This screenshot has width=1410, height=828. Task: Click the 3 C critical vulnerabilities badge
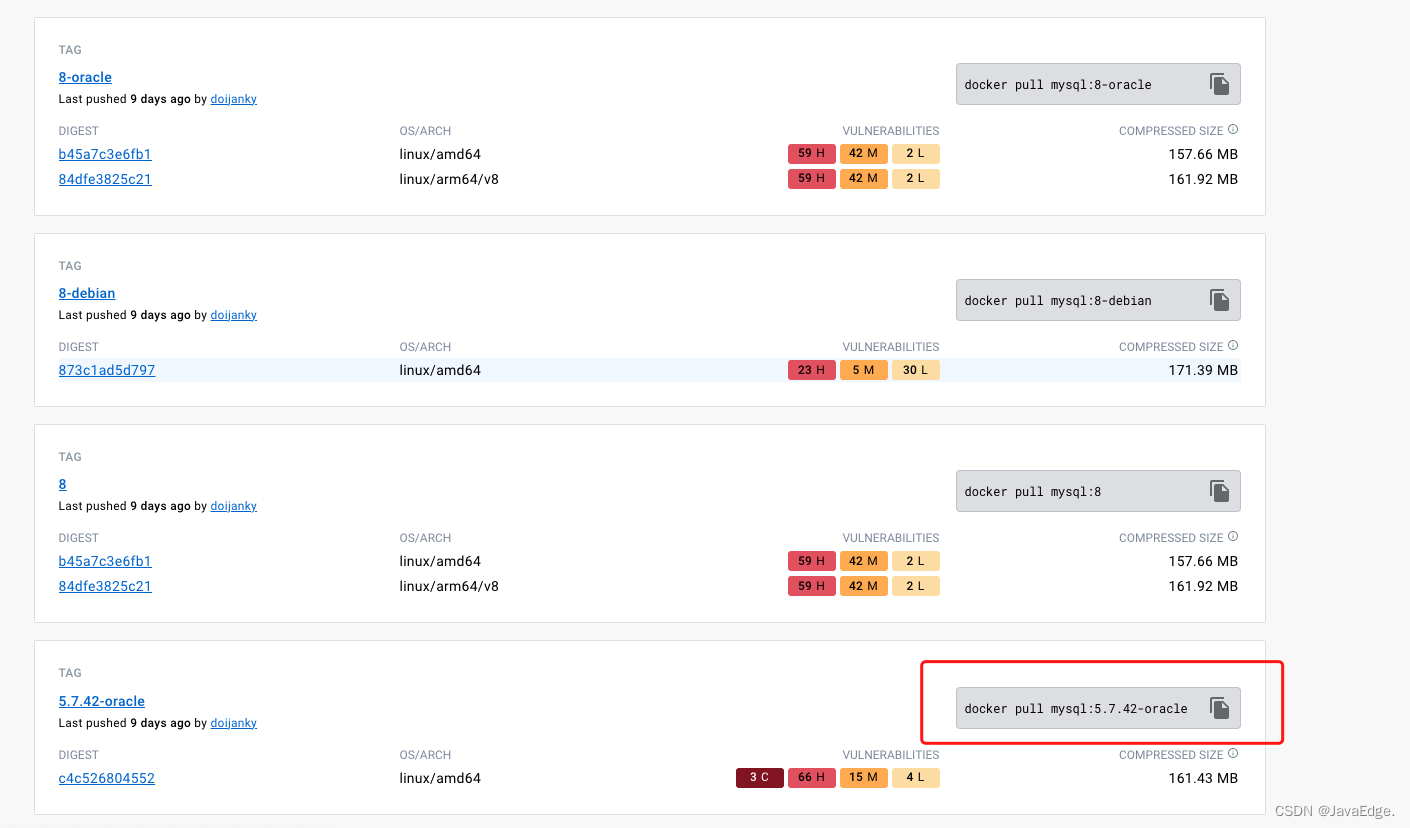pyautogui.click(x=759, y=777)
